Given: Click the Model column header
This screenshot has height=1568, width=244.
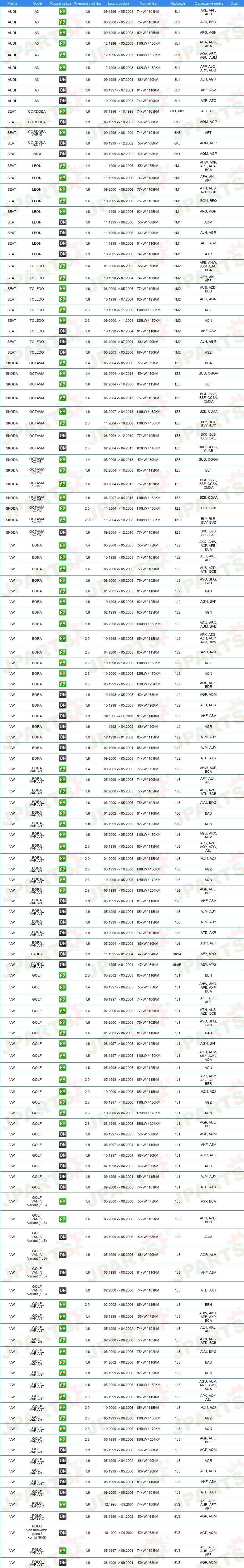Looking at the screenshot, I should pos(37,3).
